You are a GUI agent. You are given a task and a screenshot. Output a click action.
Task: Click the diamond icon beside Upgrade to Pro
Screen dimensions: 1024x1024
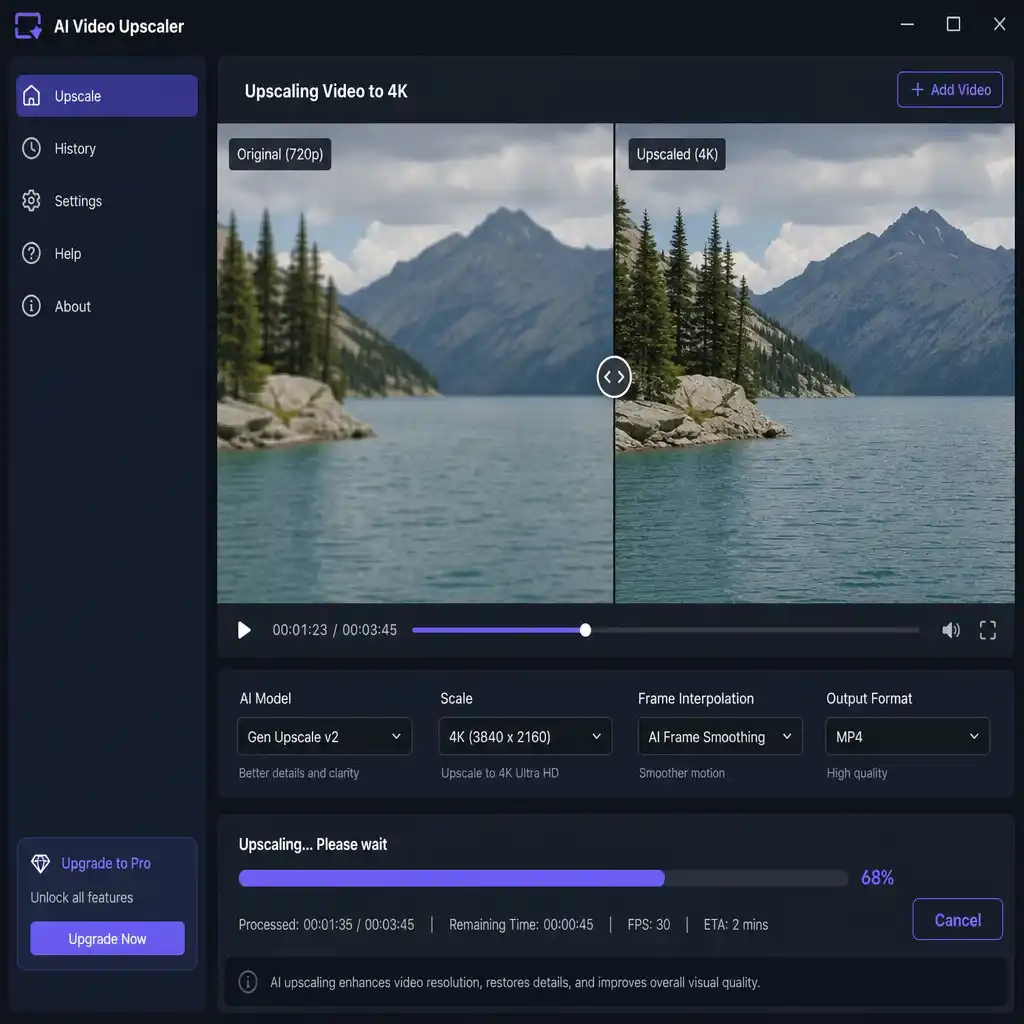tap(40, 863)
